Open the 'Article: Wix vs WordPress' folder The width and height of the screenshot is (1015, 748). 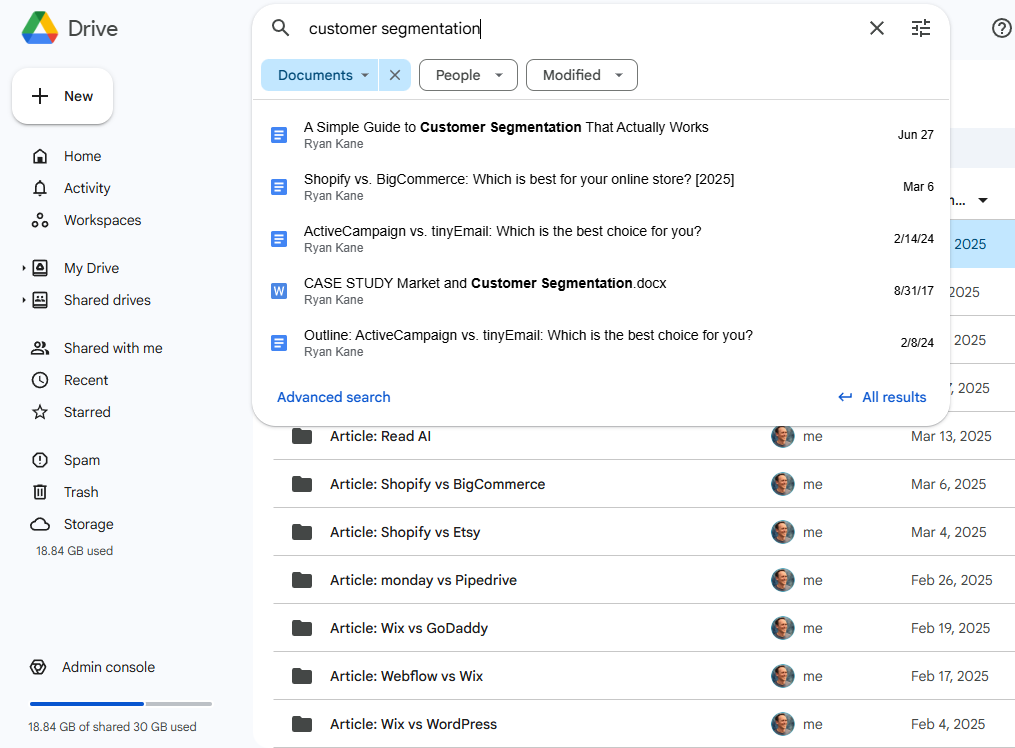click(x=414, y=724)
